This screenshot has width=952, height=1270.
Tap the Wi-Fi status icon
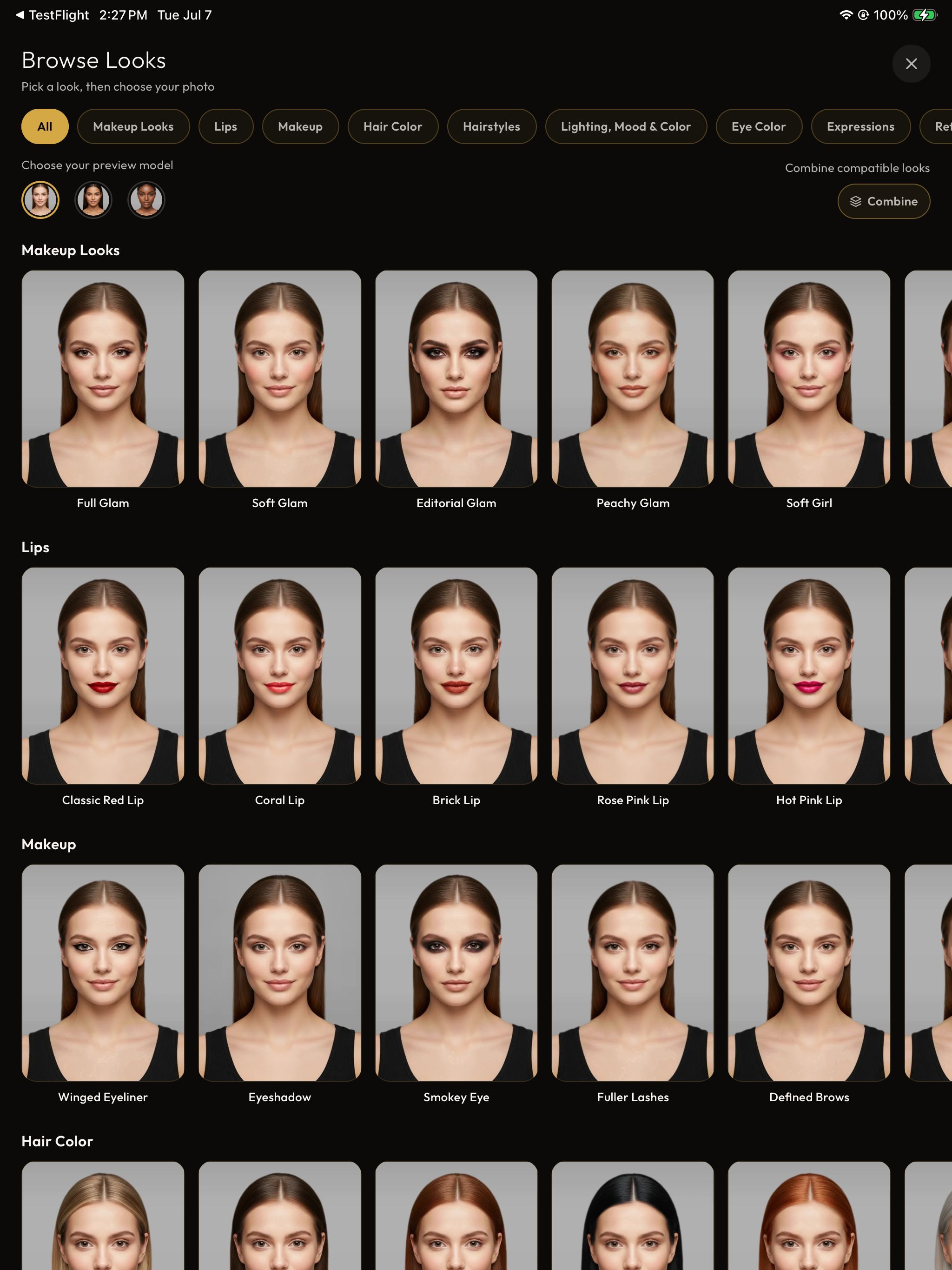coord(846,15)
